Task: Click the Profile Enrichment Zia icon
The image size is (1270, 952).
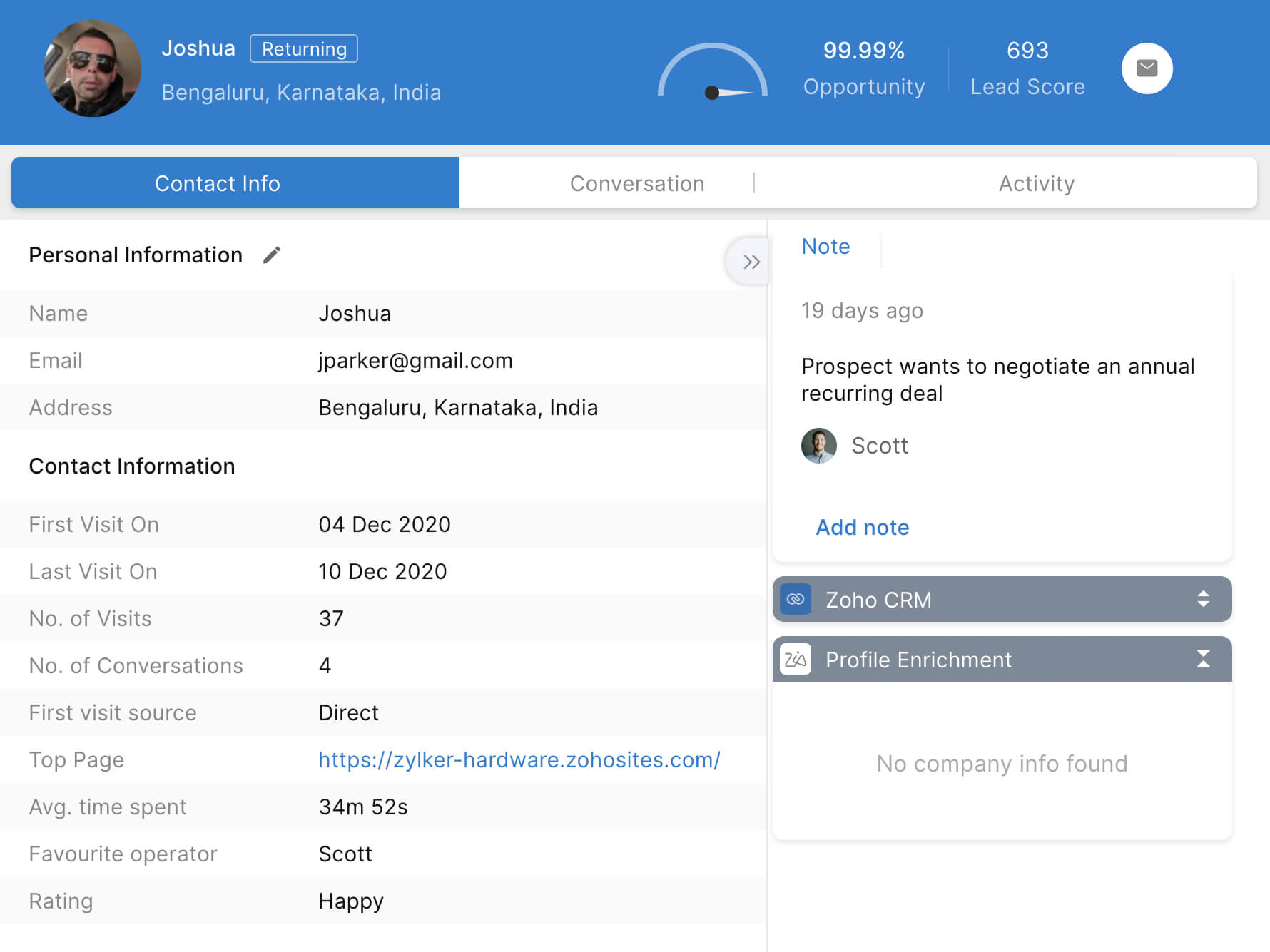Action: [796, 660]
